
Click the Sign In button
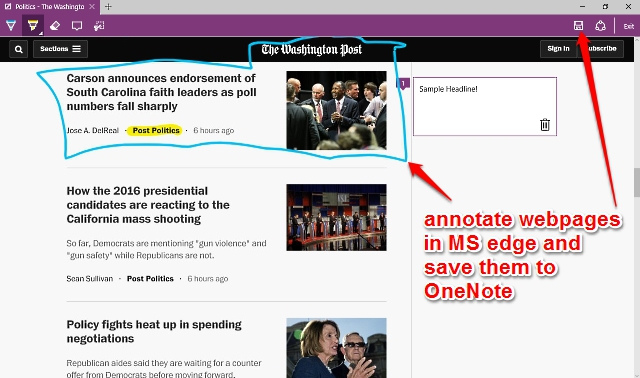[x=558, y=49]
